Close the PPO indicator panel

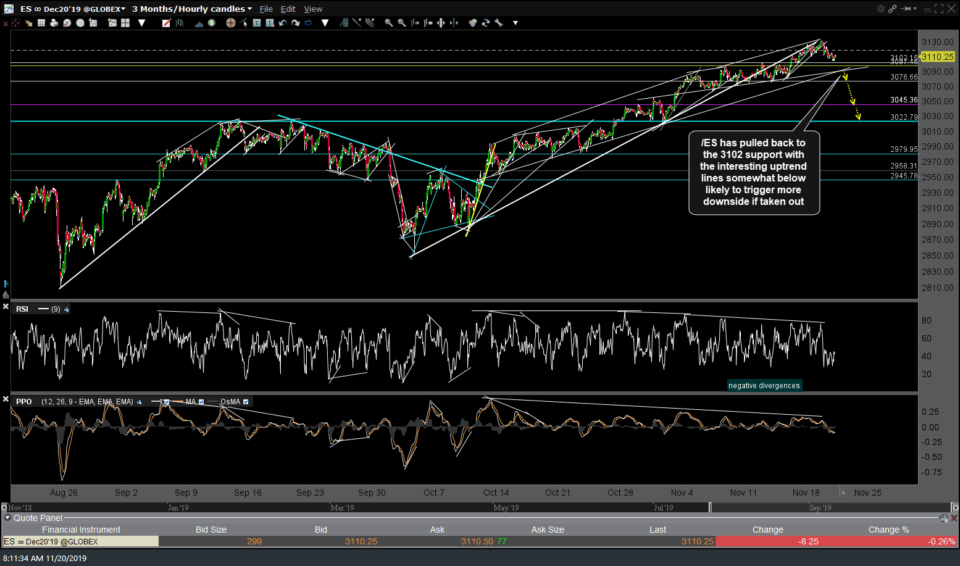pos(5,399)
